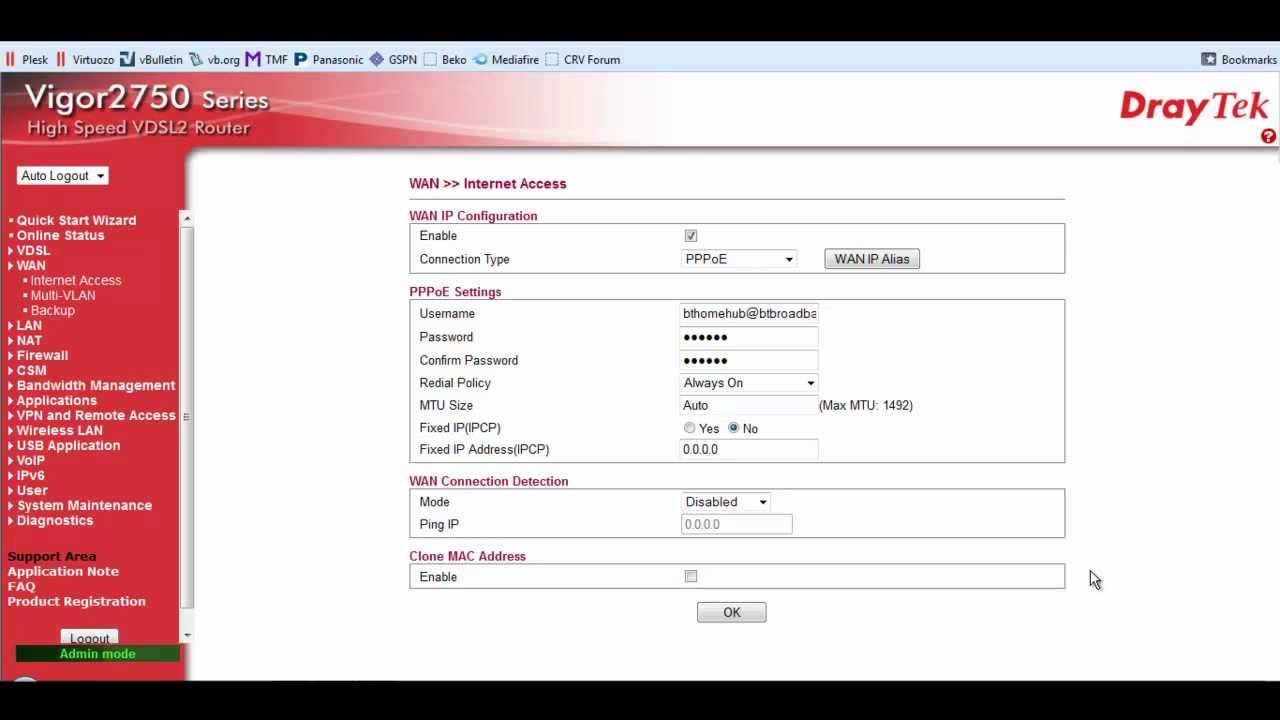The height and width of the screenshot is (720, 1280).
Task: Click the Password input field
Action: 749,337
